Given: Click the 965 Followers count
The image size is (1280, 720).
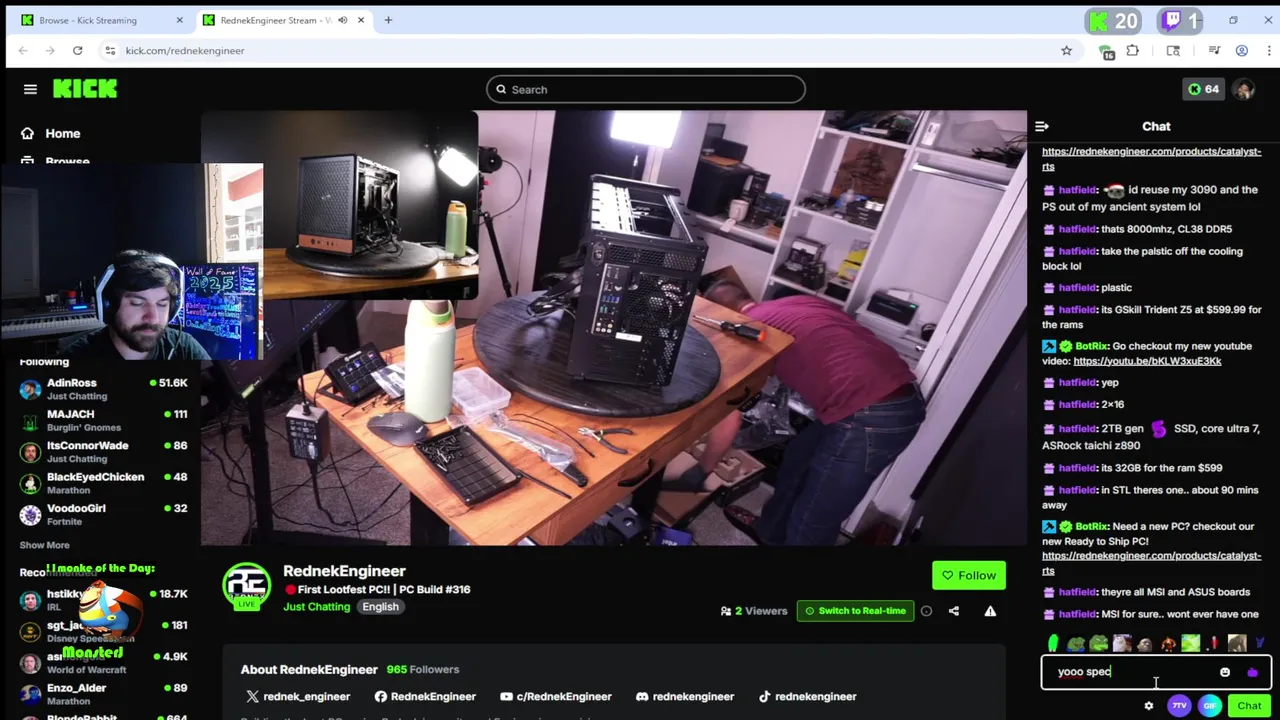Looking at the screenshot, I should pyautogui.click(x=422, y=669).
